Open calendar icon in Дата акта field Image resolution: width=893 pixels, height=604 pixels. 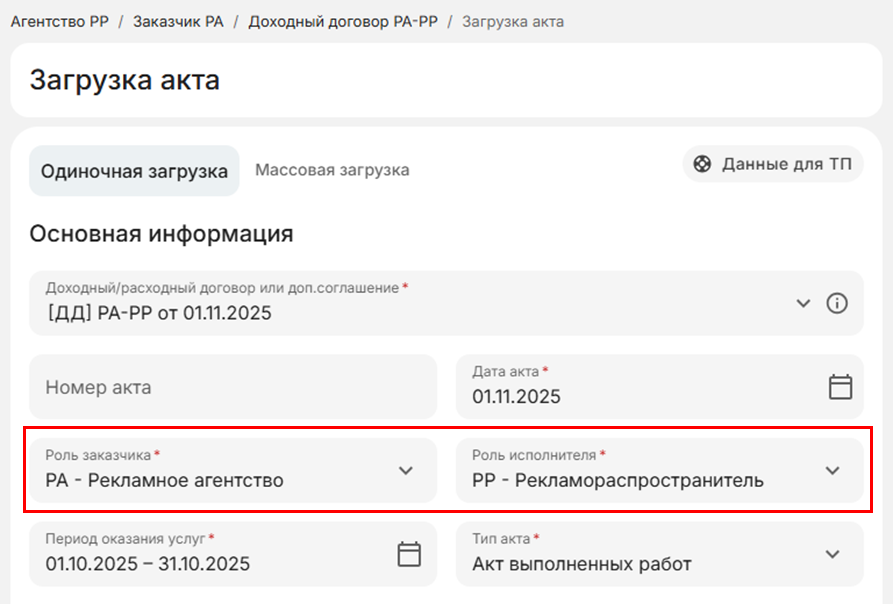click(840, 386)
